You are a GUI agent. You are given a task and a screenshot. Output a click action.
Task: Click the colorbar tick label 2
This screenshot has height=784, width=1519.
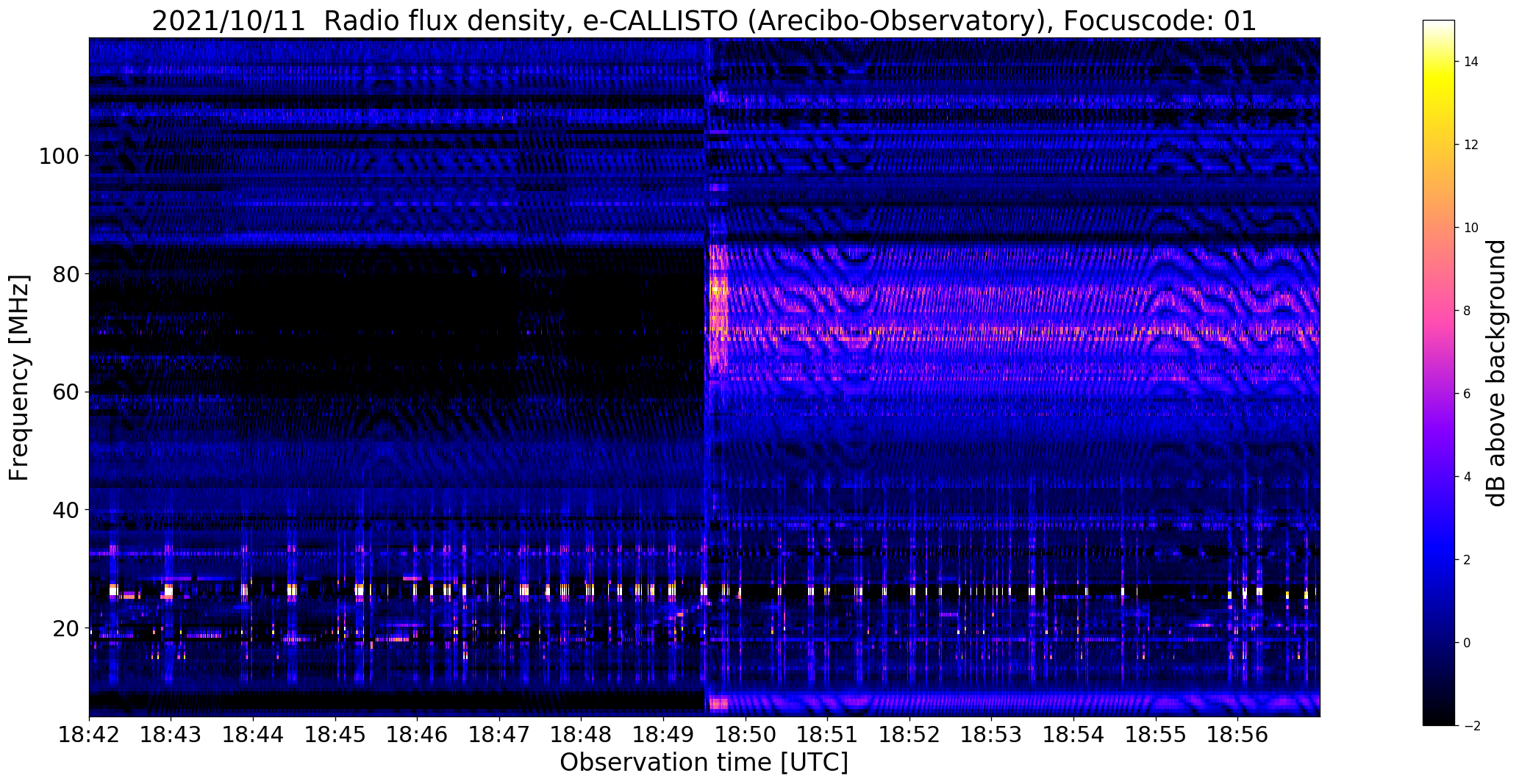tap(1468, 560)
